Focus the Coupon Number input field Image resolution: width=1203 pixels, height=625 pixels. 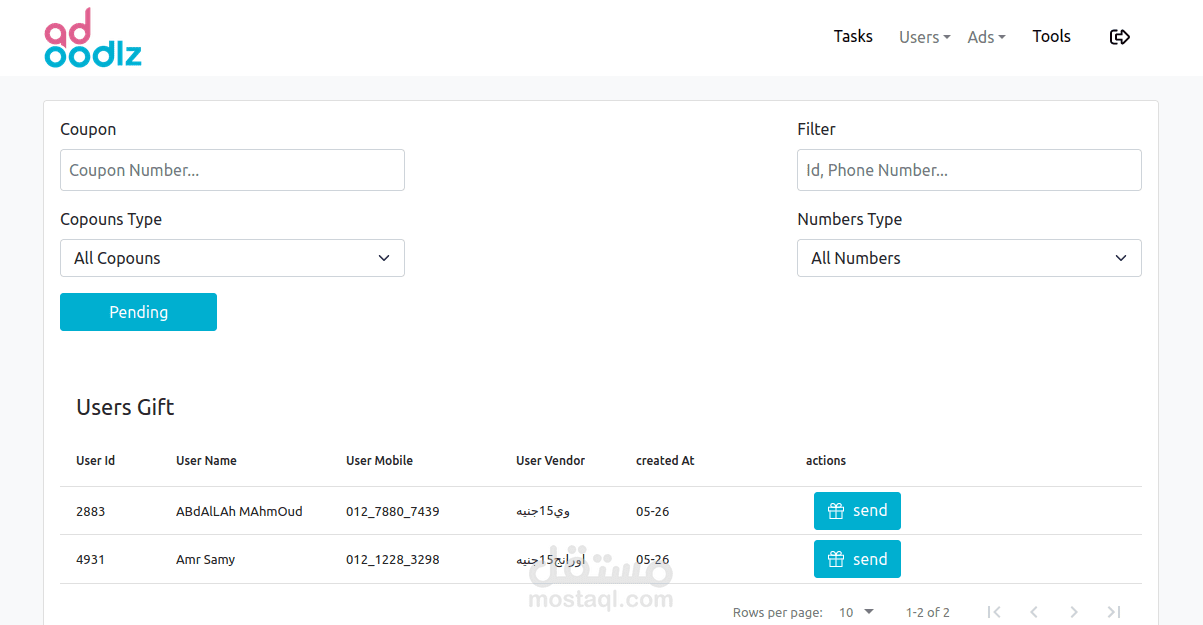tap(232, 170)
